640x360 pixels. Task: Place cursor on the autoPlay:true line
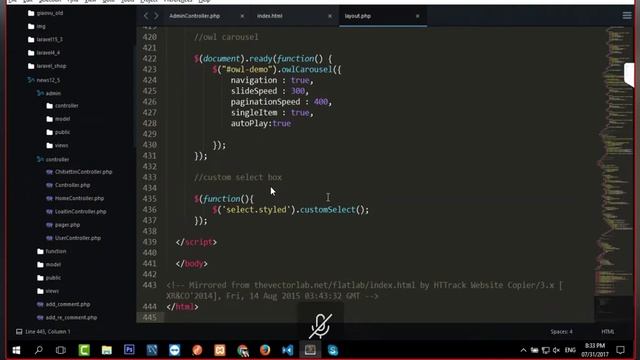tap(261, 123)
